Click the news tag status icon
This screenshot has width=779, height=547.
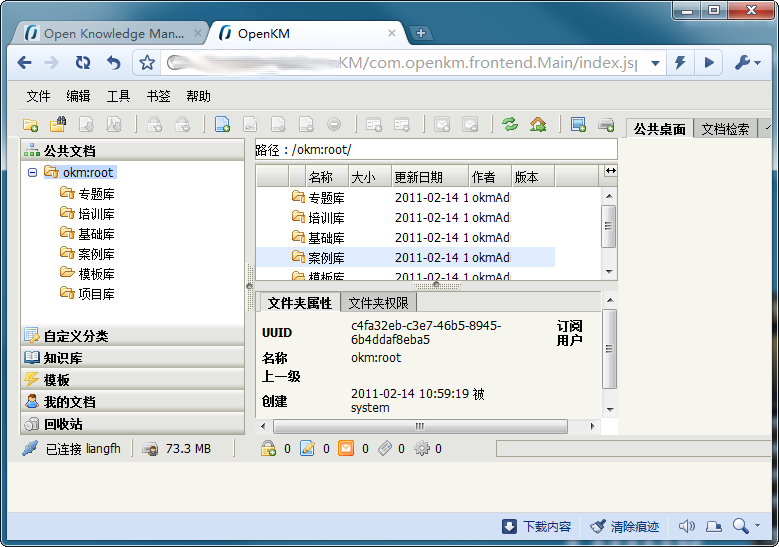(385, 449)
